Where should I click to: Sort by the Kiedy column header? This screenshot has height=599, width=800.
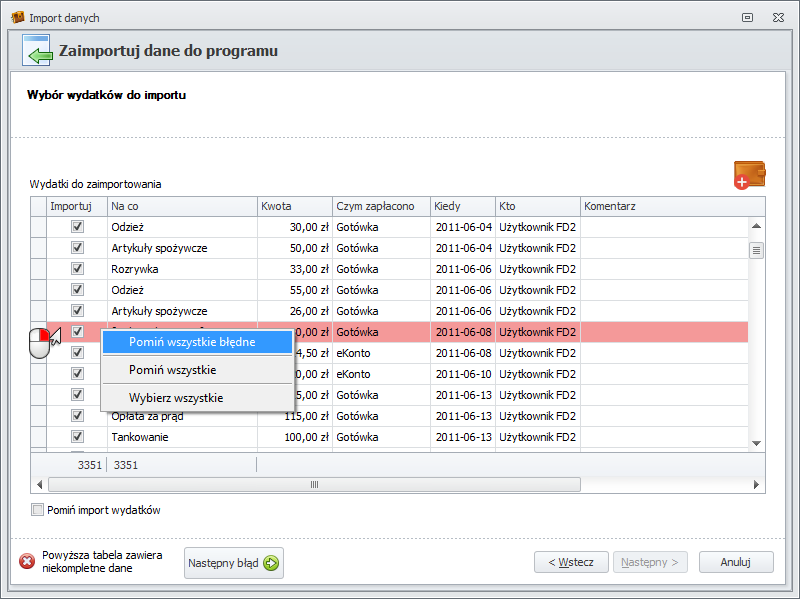click(462, 206)
